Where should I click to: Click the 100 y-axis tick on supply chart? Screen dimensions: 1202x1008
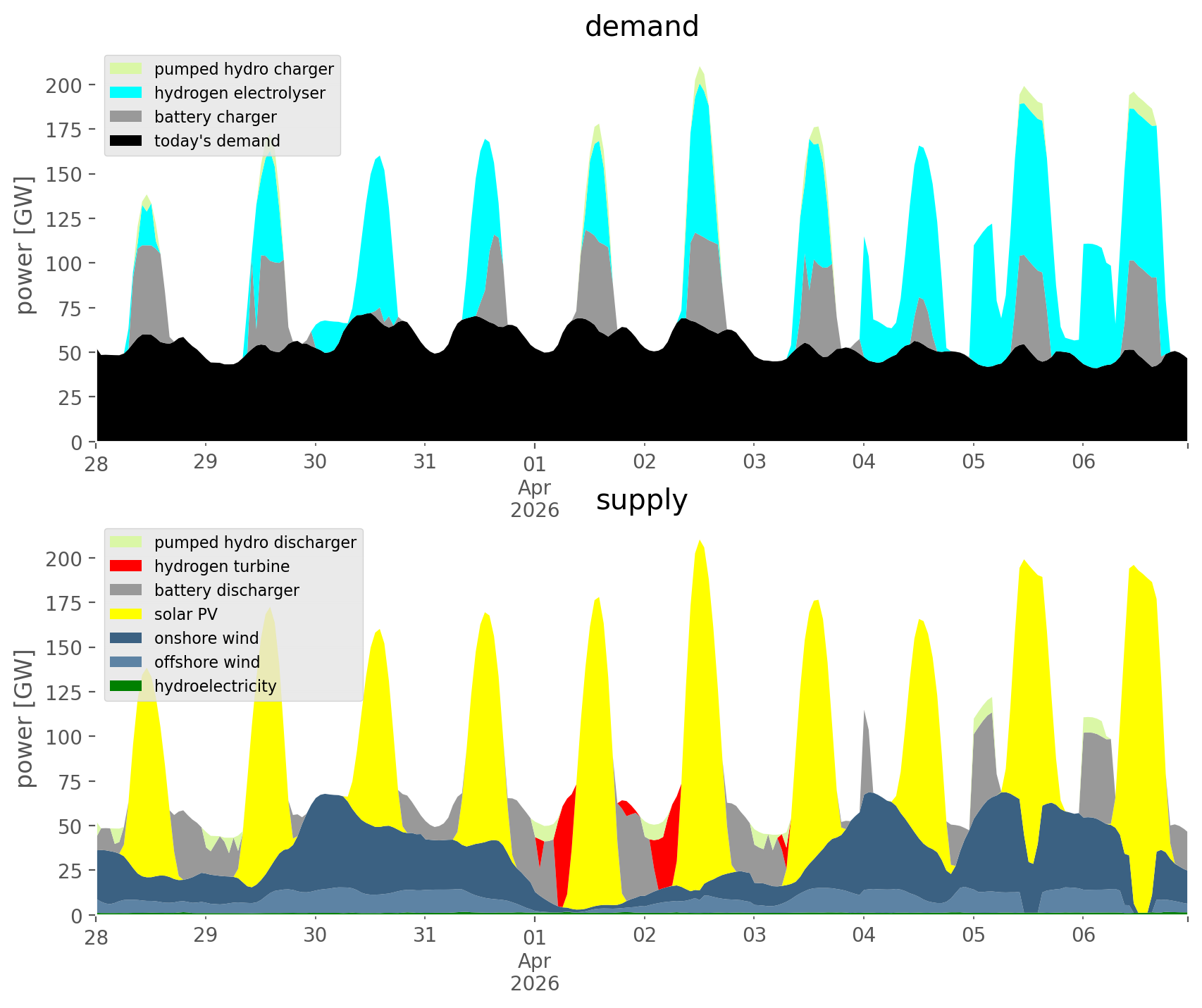[x=64, y=737]
